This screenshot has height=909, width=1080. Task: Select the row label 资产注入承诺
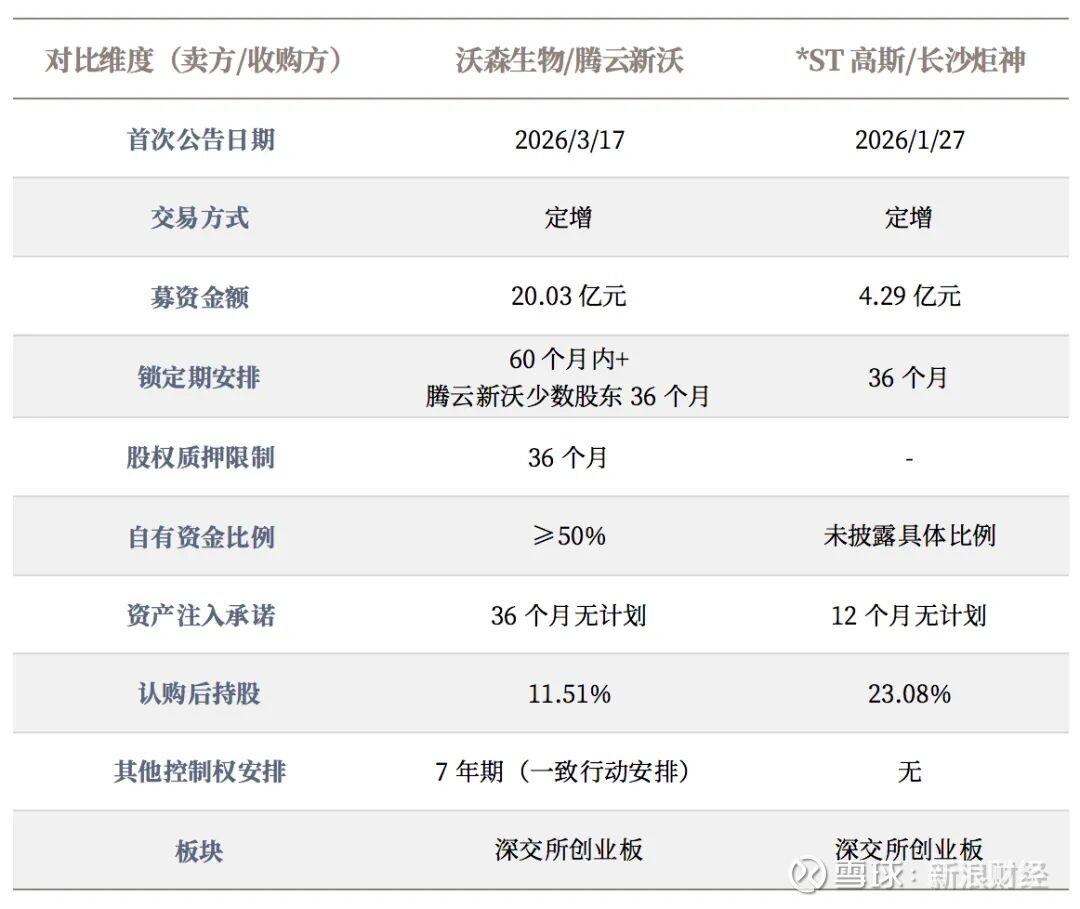click(x=200, y=616)
